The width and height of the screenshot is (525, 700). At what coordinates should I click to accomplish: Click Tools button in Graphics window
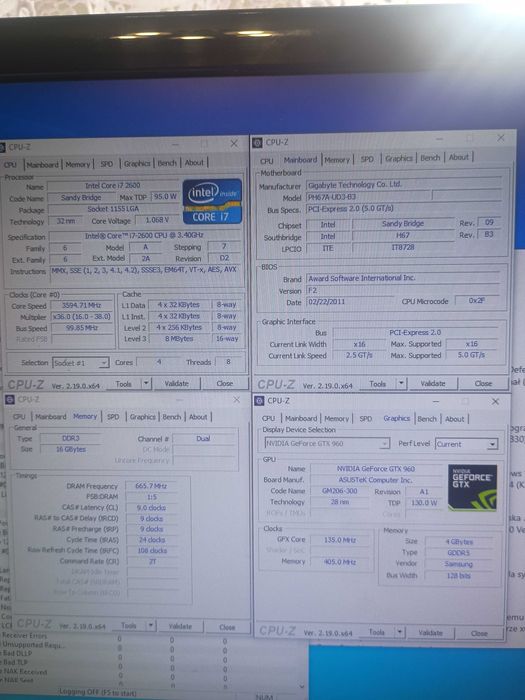point(377,632)
